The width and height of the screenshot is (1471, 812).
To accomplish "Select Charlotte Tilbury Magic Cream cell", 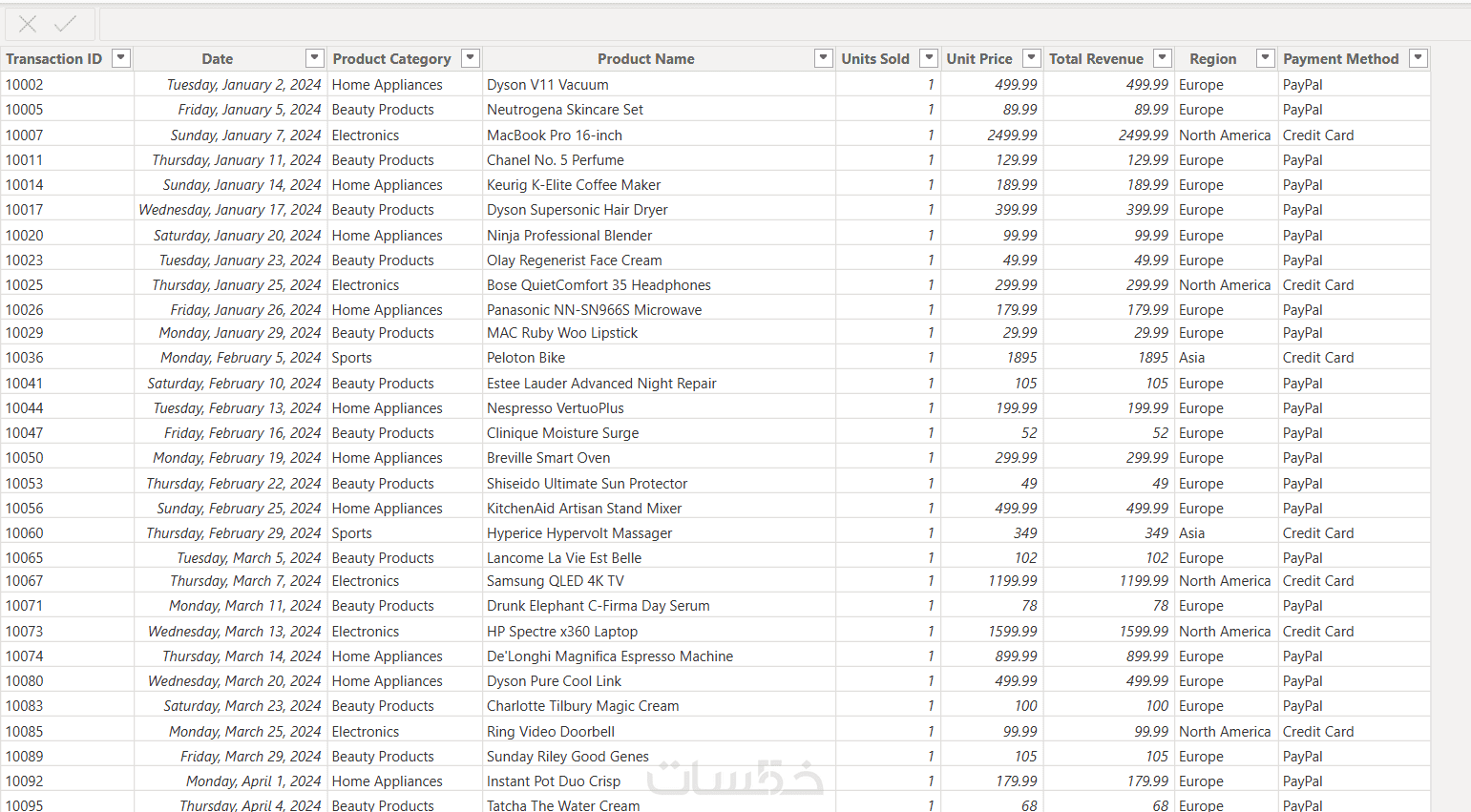I will click(659, 706).
